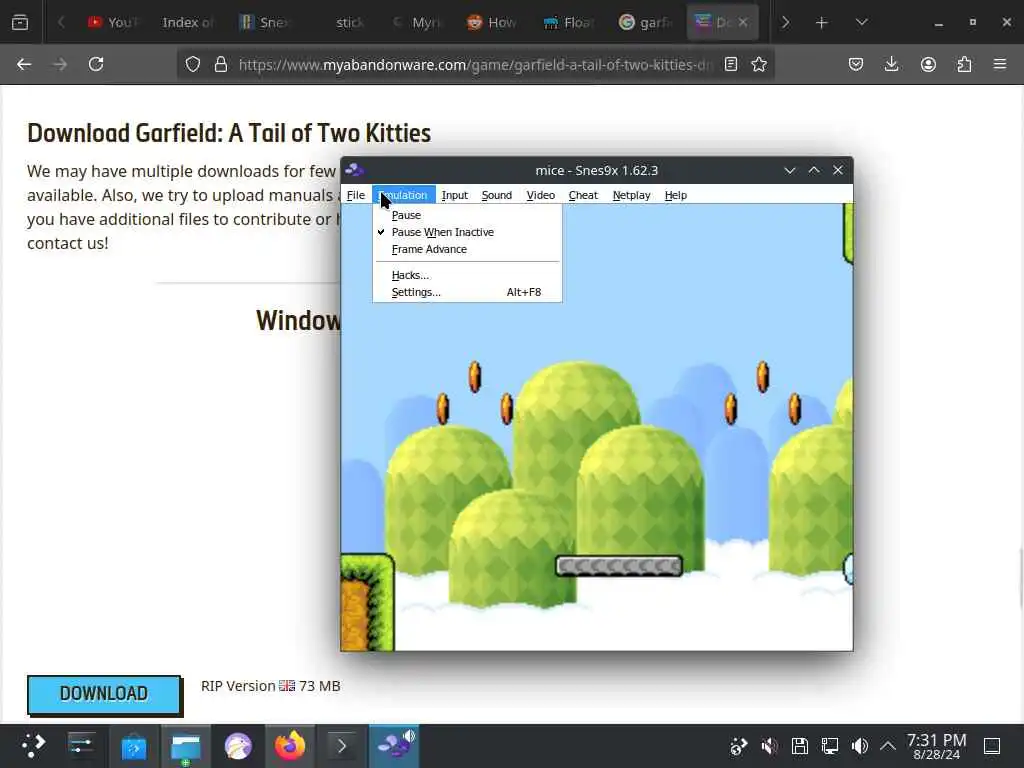Viewport: 1024px width, 768px height.
Task: Open the Input menu in Snes9x
Action: (455, 195)
